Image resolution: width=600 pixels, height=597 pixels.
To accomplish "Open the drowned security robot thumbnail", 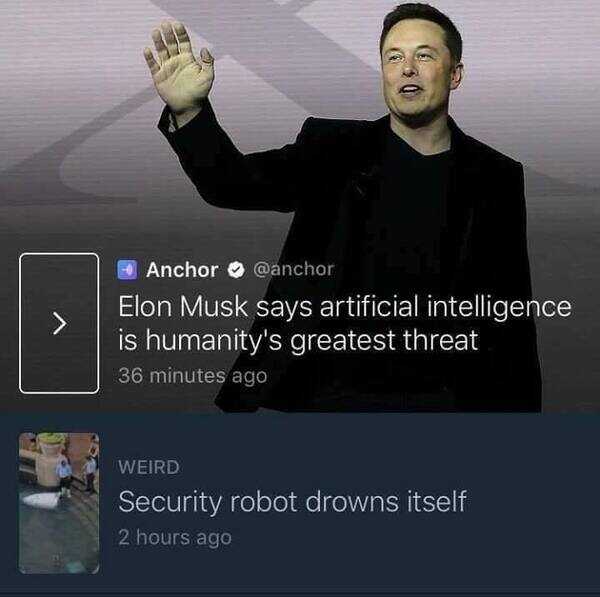I will point(59,503).
